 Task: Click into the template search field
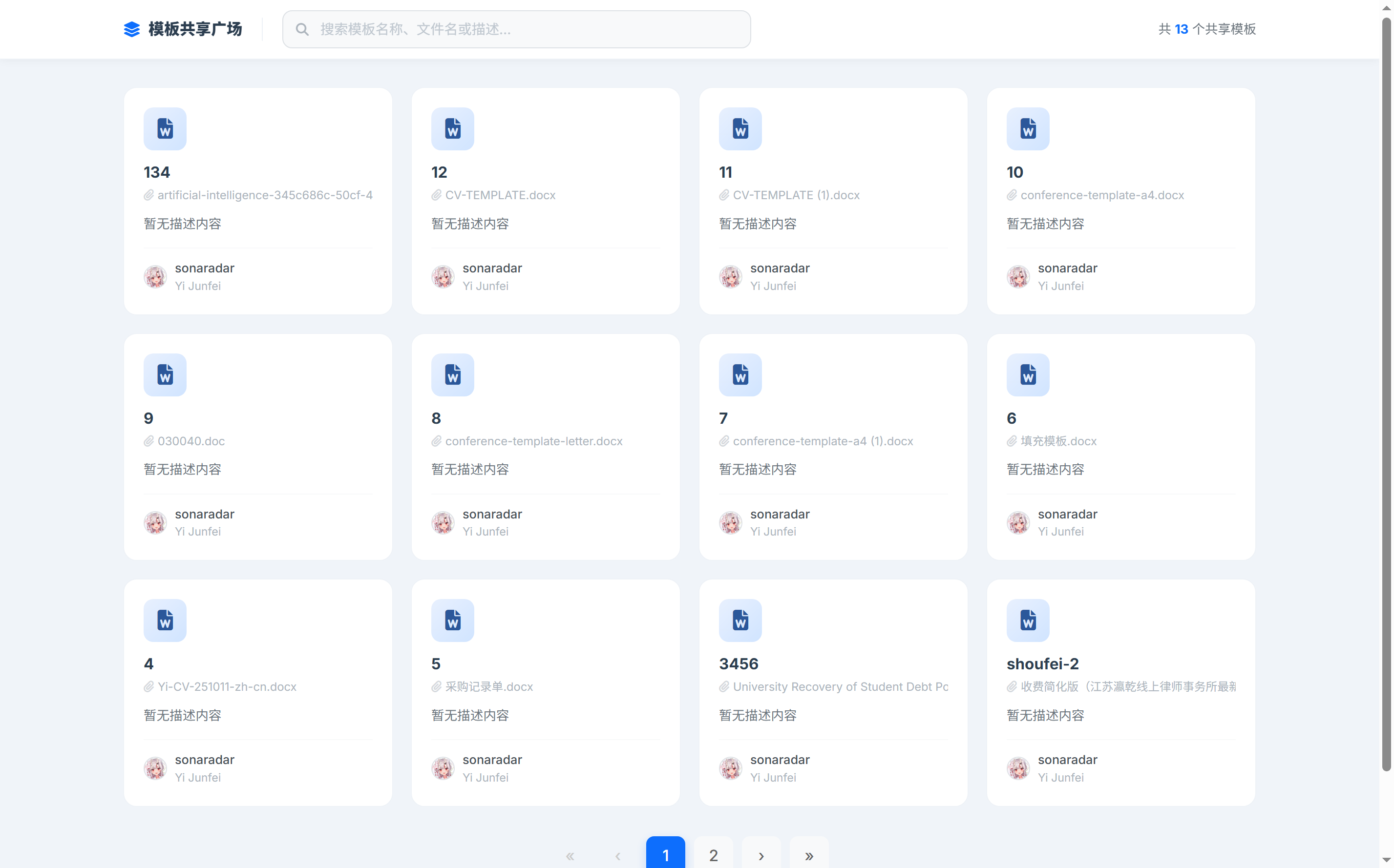point(517,29)
